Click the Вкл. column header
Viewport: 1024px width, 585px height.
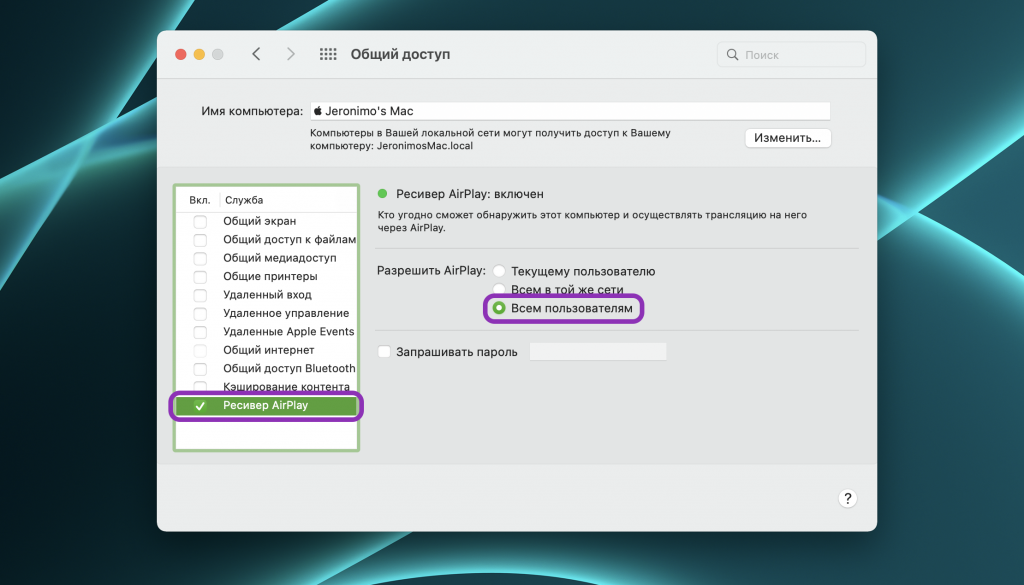[200, 200]
